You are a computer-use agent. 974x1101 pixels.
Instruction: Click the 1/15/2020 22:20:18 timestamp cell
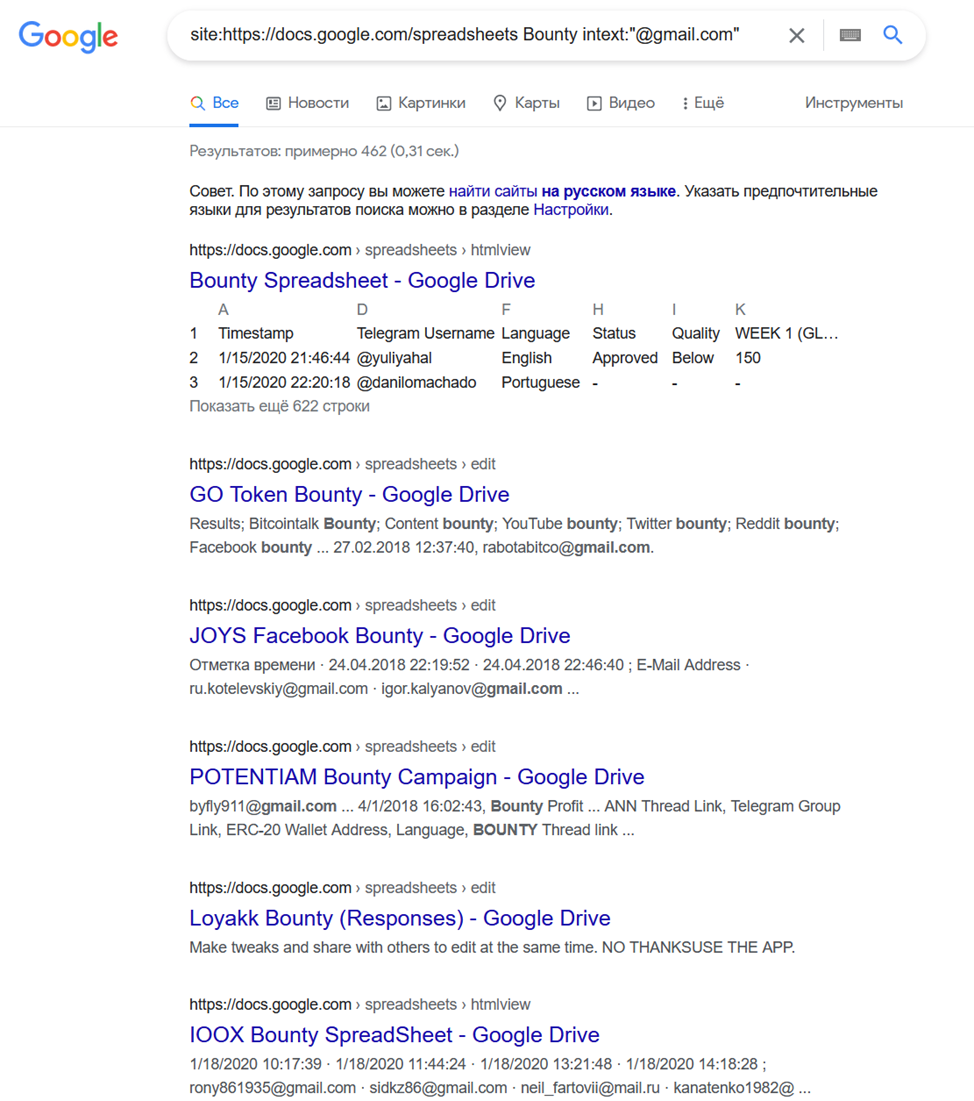[x=284, y=383]
